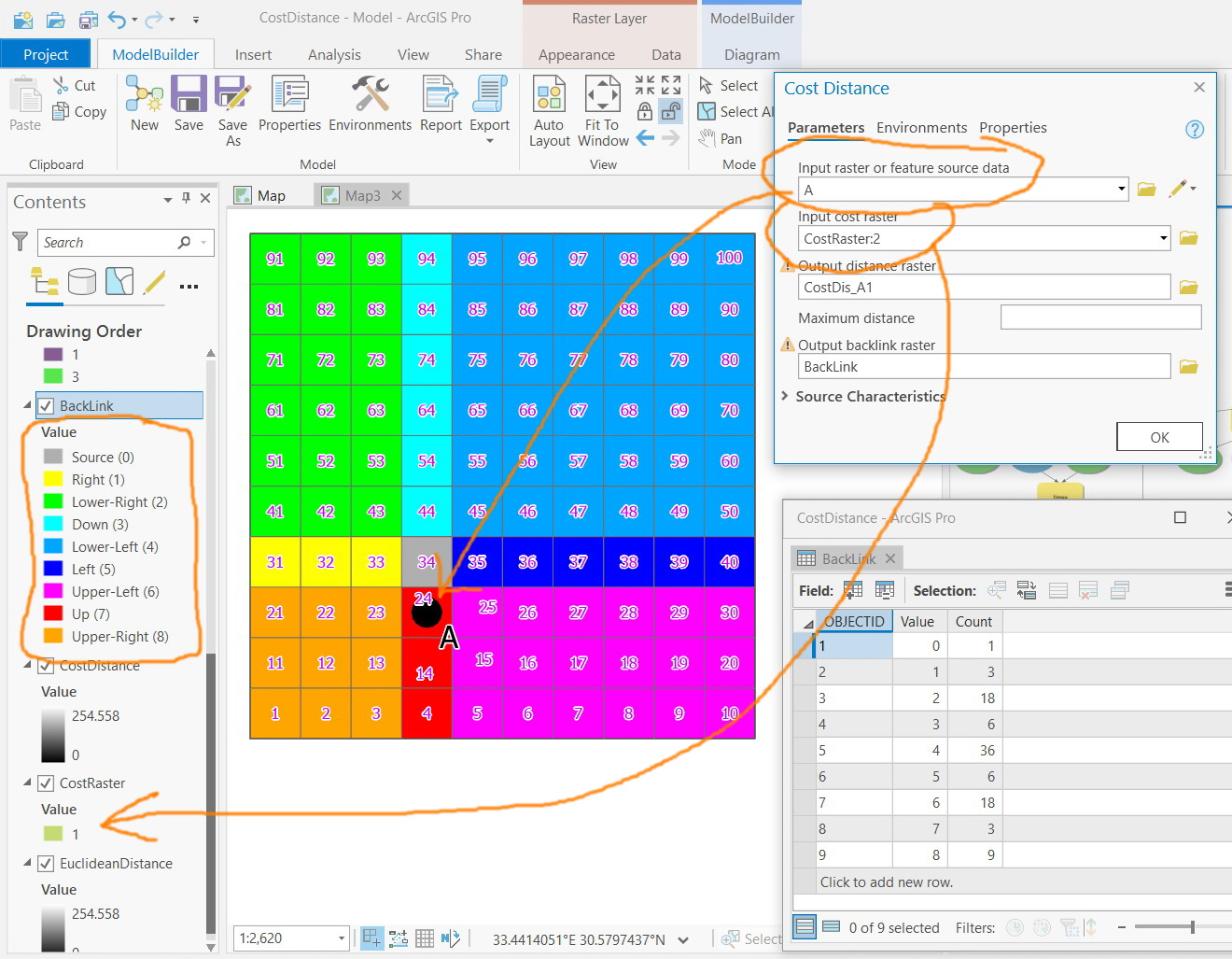Expand Source Characteristics section
Image resolution: width=1232 pixels, height=959 pixels.
click(785, 396)
